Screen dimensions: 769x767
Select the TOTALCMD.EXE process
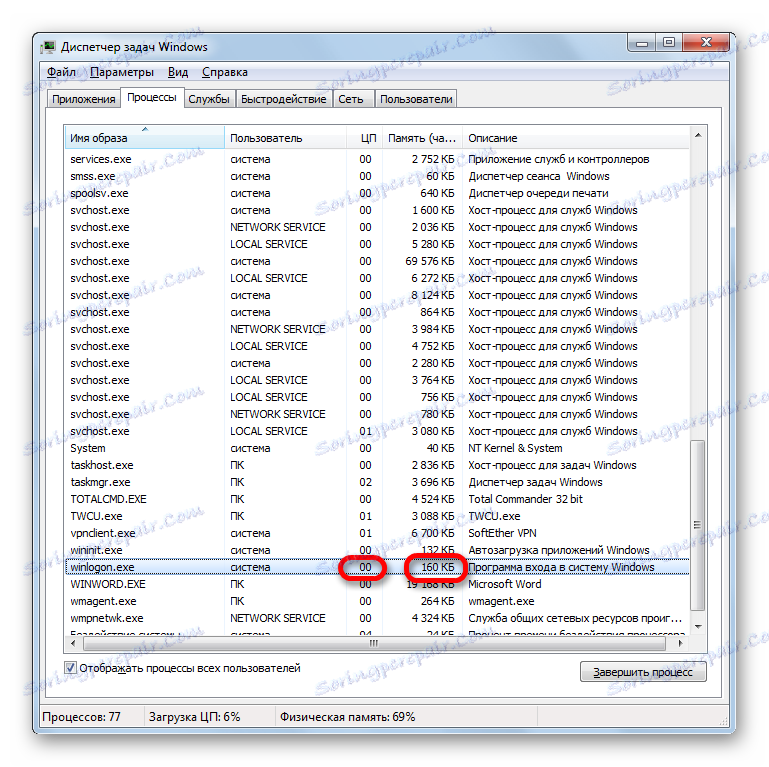coord(377,499)
